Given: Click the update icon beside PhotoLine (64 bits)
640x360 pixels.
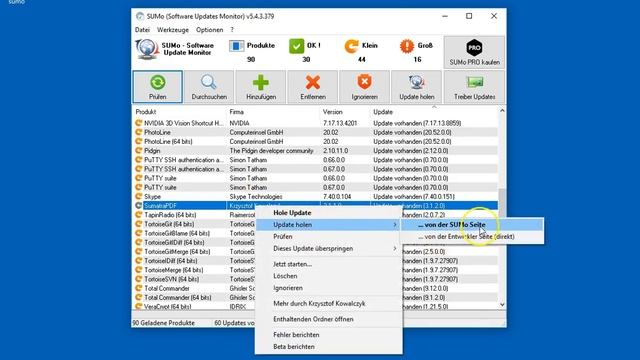Looking at the screenshot, I should click(x=139, y=141).
